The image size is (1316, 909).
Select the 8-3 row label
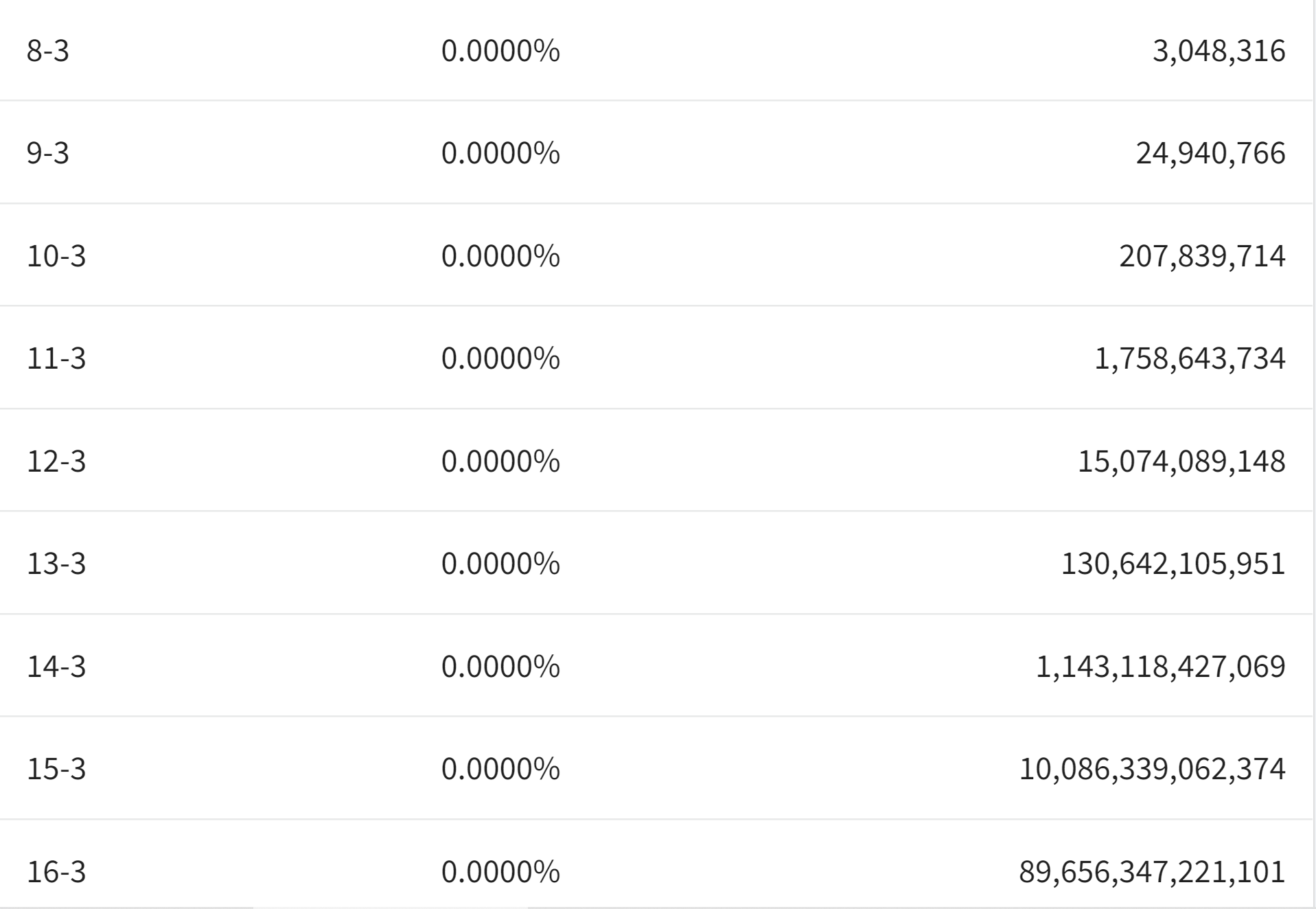(48, 51)
